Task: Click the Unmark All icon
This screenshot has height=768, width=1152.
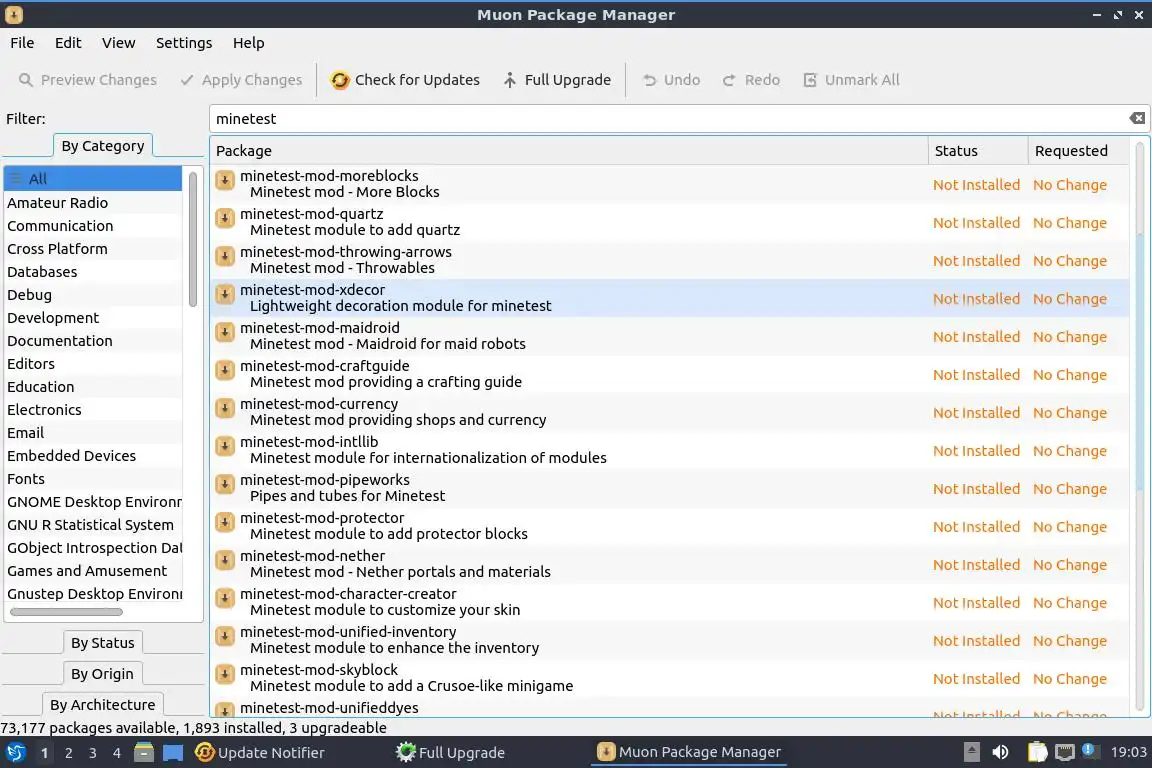Action: [x=810, y=80]
